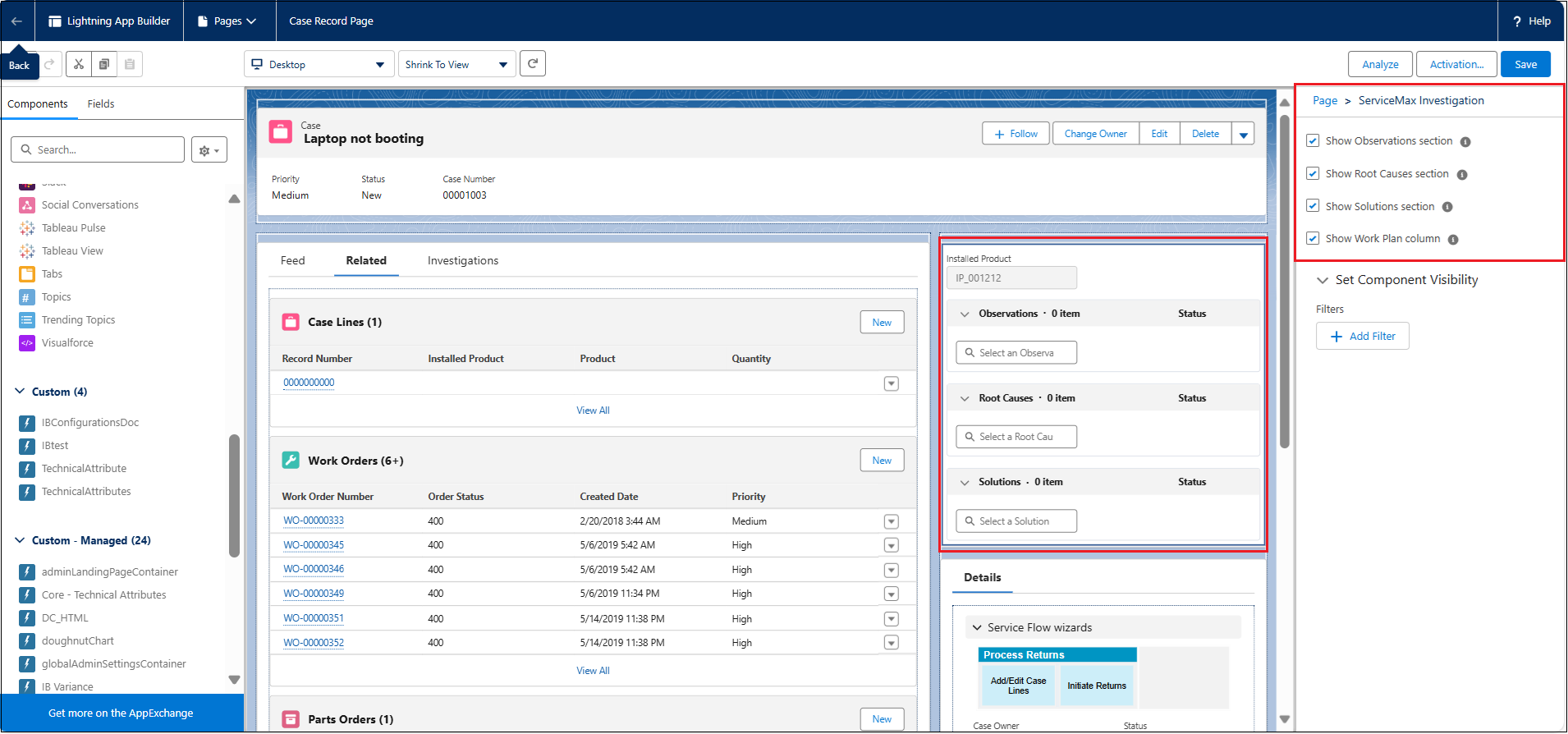Click the components list scrollbar thumb
This screenshot has width=1568, height=734.
pos(235,497)
